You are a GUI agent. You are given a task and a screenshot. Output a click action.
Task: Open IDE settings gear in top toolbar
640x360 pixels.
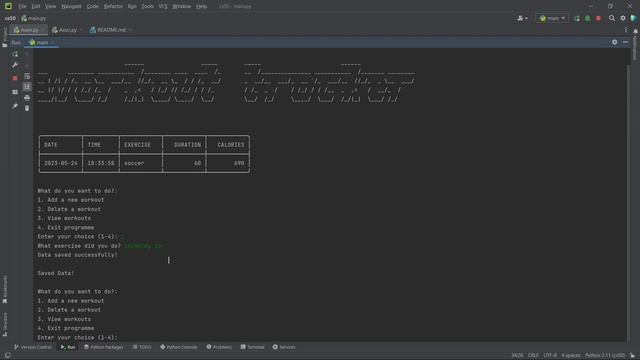click(x=623, y=18)
